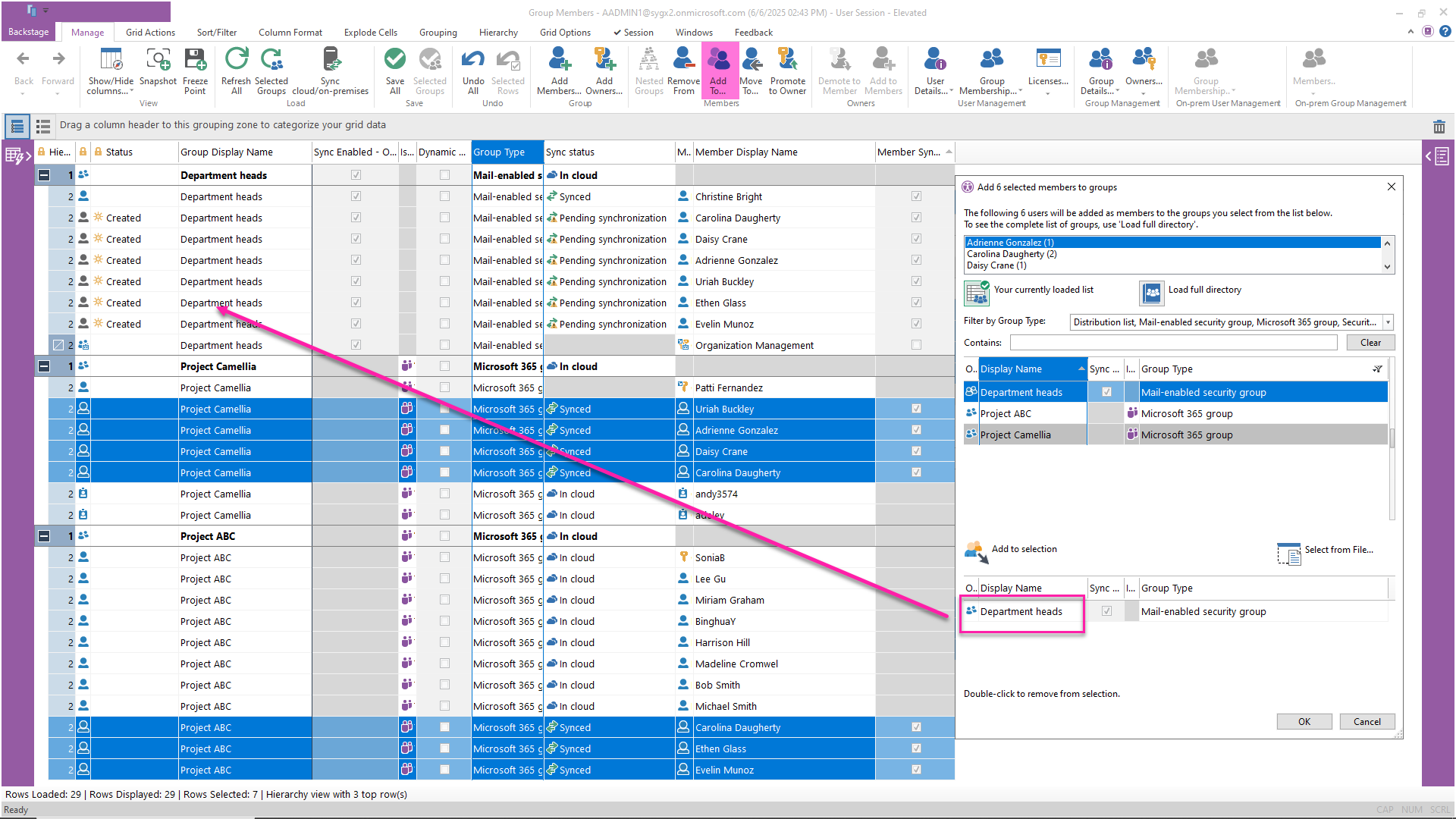Click Add To members icon
The width and height of the screenshot is (1456, 819).
coord(718,59)
